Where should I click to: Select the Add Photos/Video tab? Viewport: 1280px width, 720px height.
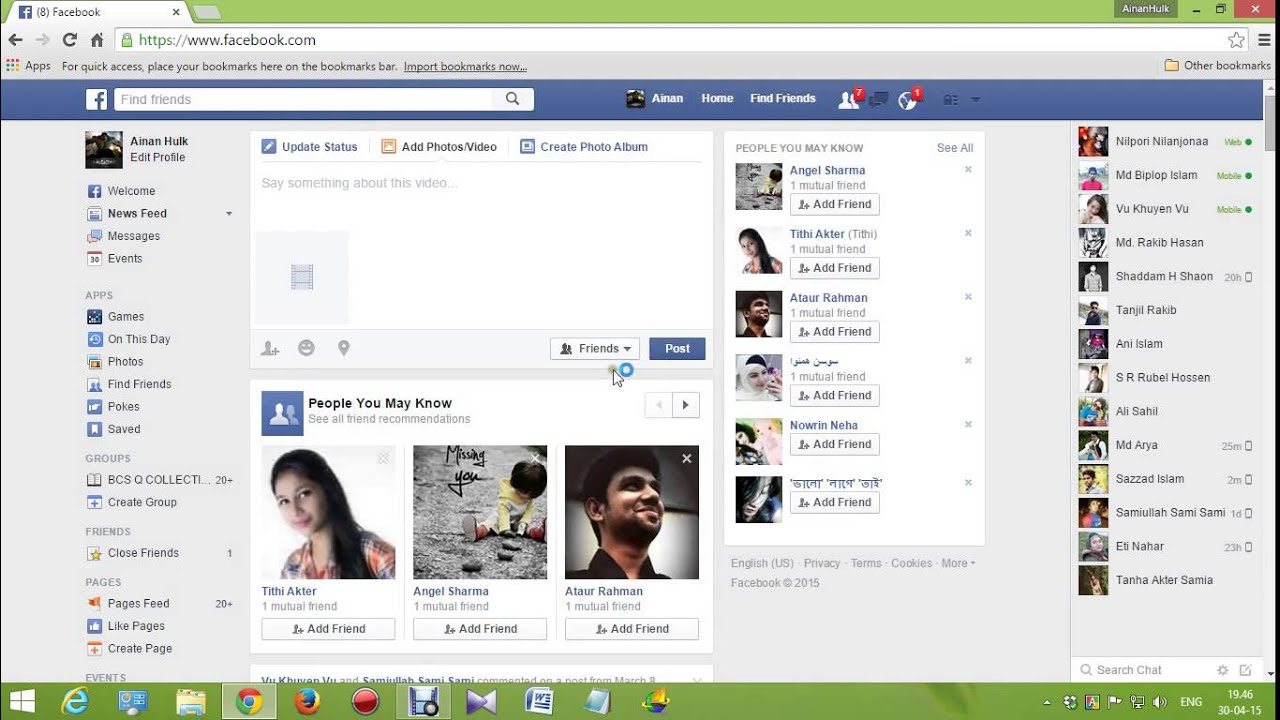pos(439,147)
